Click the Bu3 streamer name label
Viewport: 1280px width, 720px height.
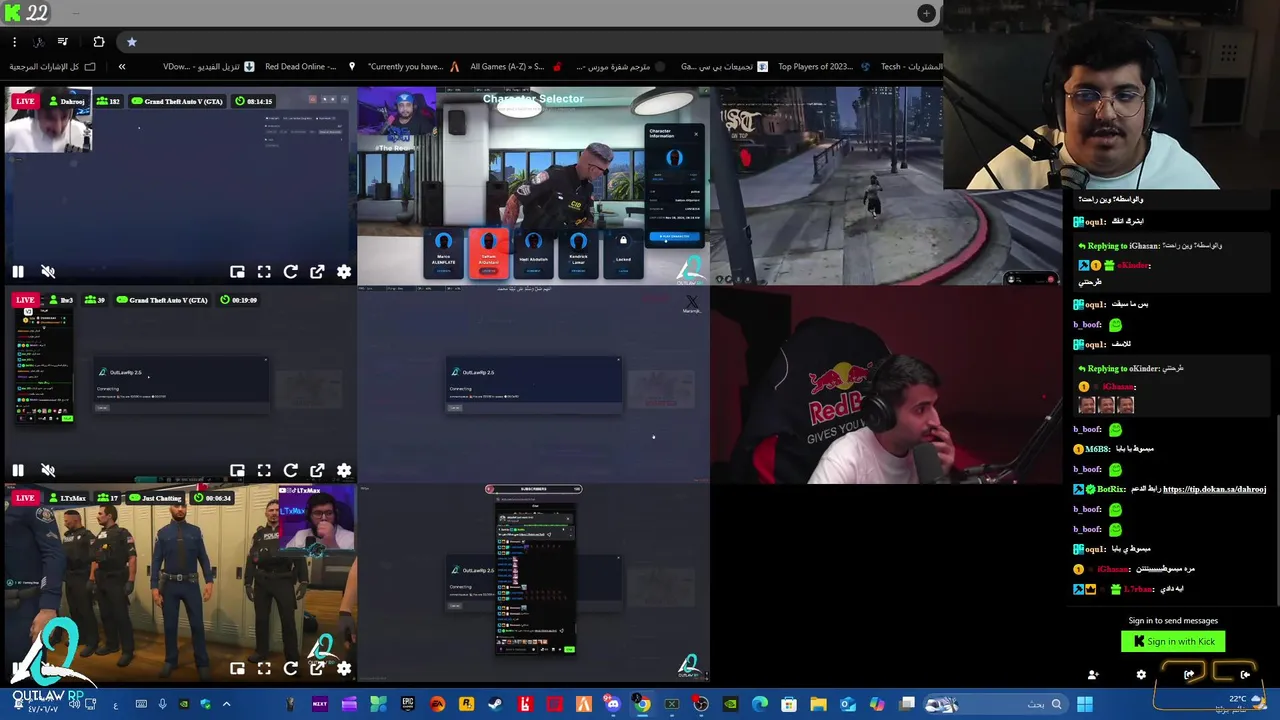click(x=61, y=300)
